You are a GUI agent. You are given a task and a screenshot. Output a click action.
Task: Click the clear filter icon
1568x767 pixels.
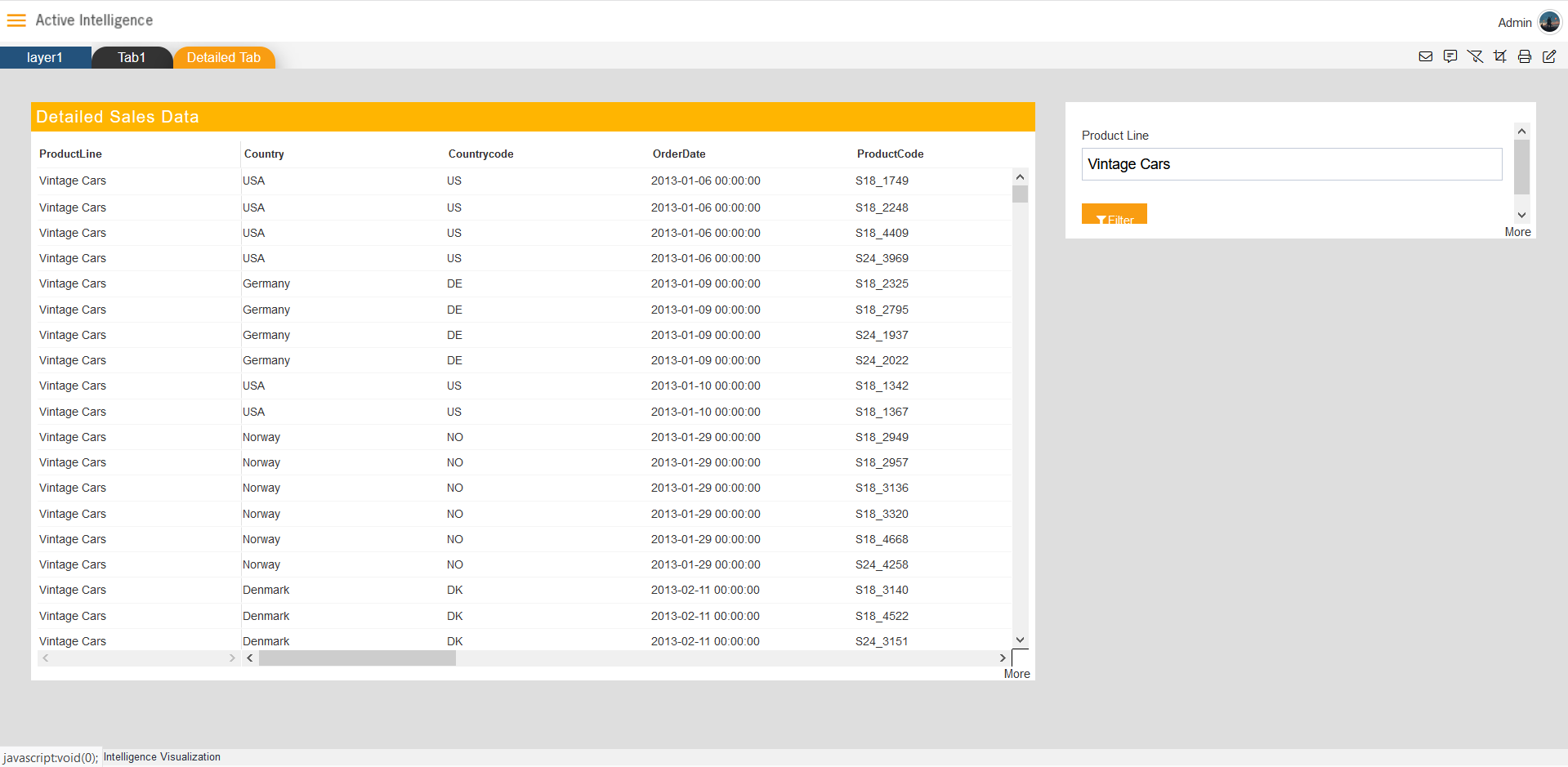[x=1475, y=56]
